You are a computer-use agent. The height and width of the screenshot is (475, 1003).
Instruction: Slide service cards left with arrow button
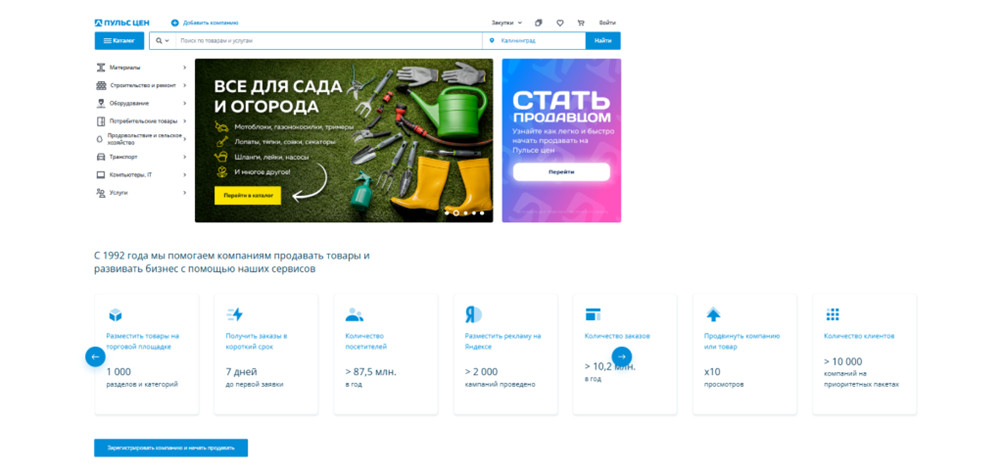(95, 357)
